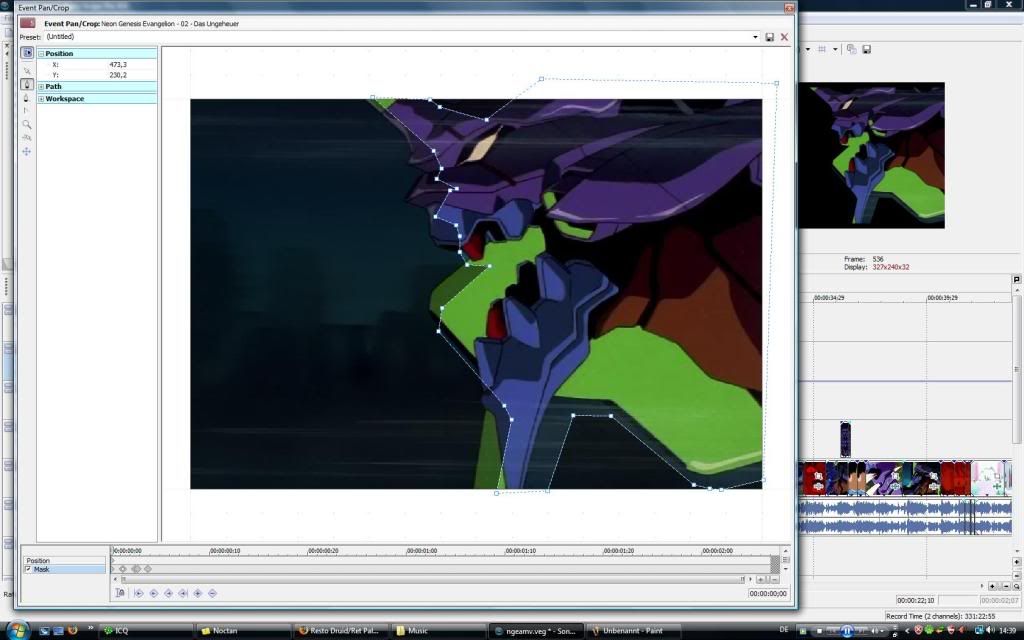Zoom in keyframe timeline with plus button
This screenshot has width=1024, height=640.
pyautogui.click(x=761, y=579)
